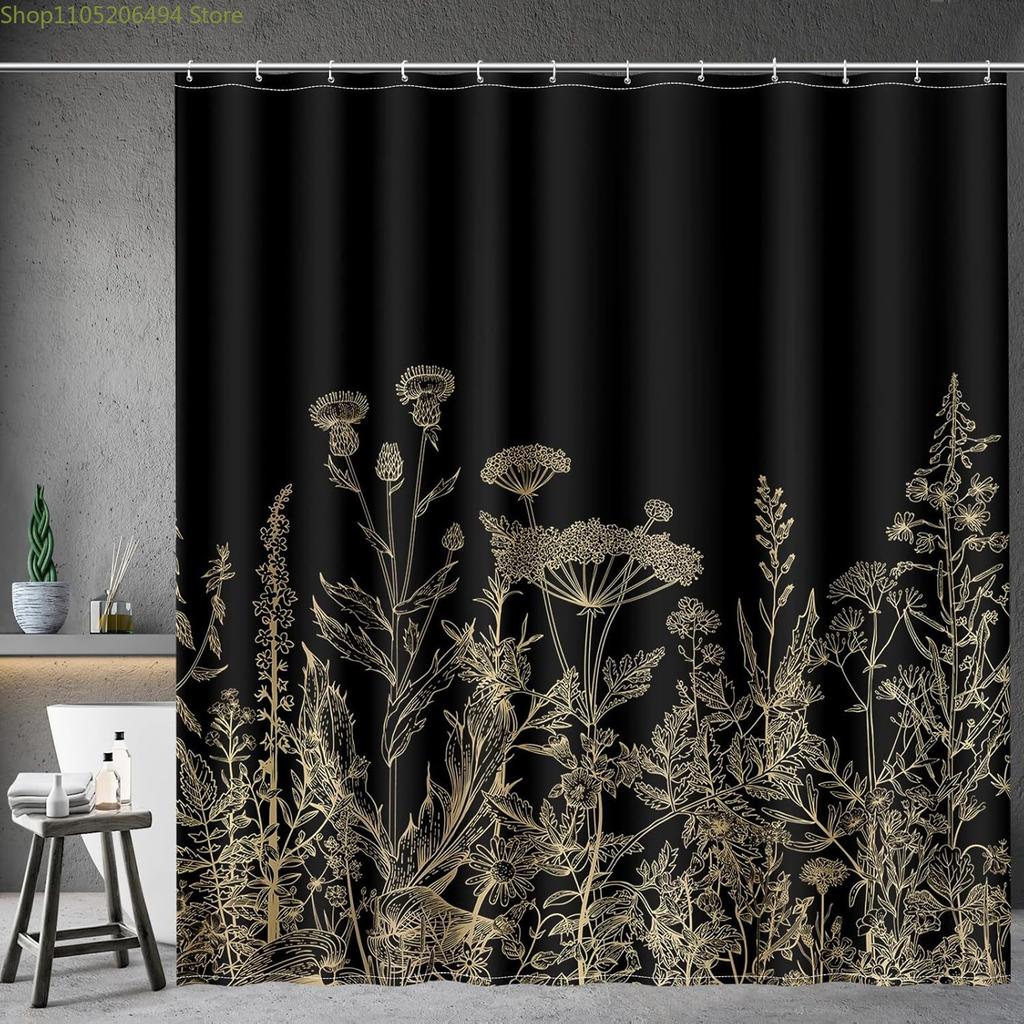Click the rightmost curtain hook on the rod
The image size is (1024, 1024).
(988, 71)
